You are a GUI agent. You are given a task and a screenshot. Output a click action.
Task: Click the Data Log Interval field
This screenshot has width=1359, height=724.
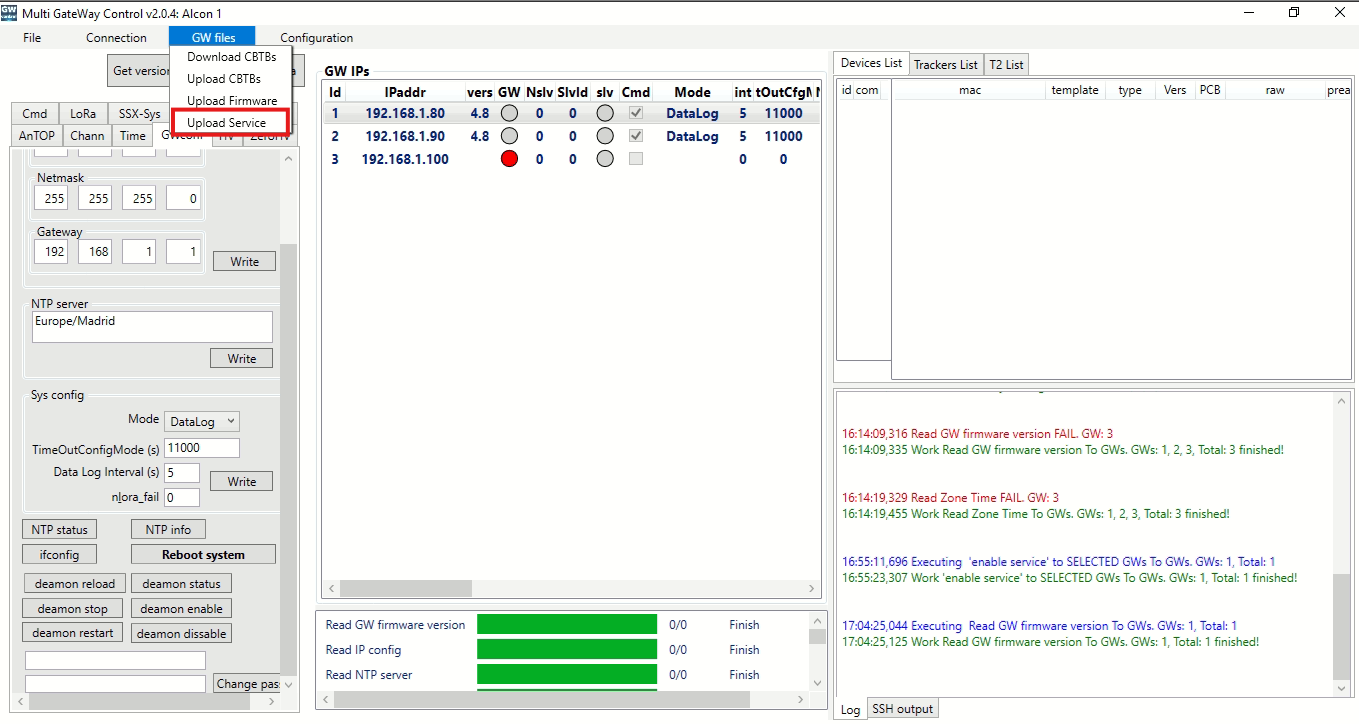tap(181, 472)
